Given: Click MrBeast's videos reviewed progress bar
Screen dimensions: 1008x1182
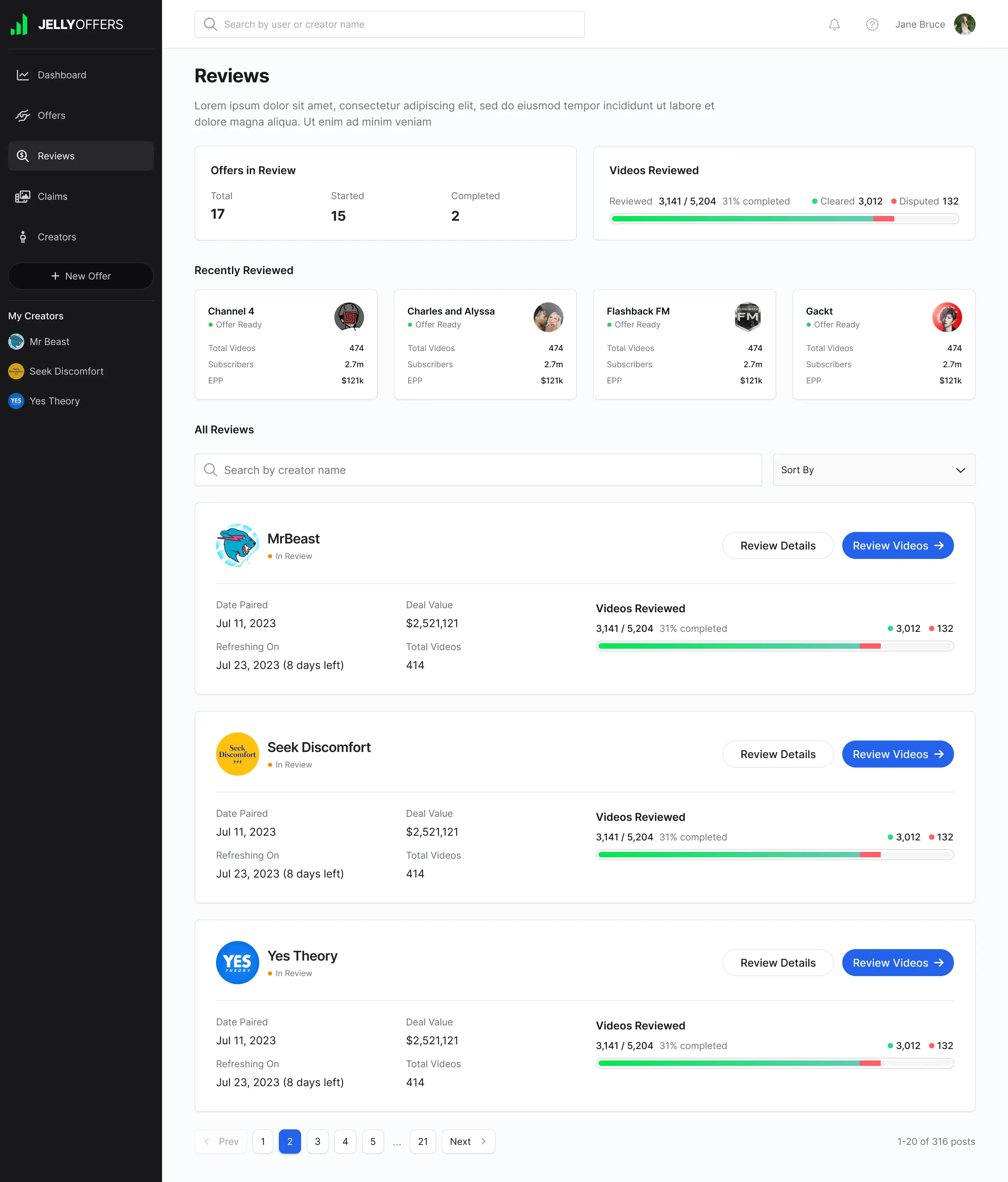Looking at the screenshot, I should pyautogui.click(x=774, y=646).
